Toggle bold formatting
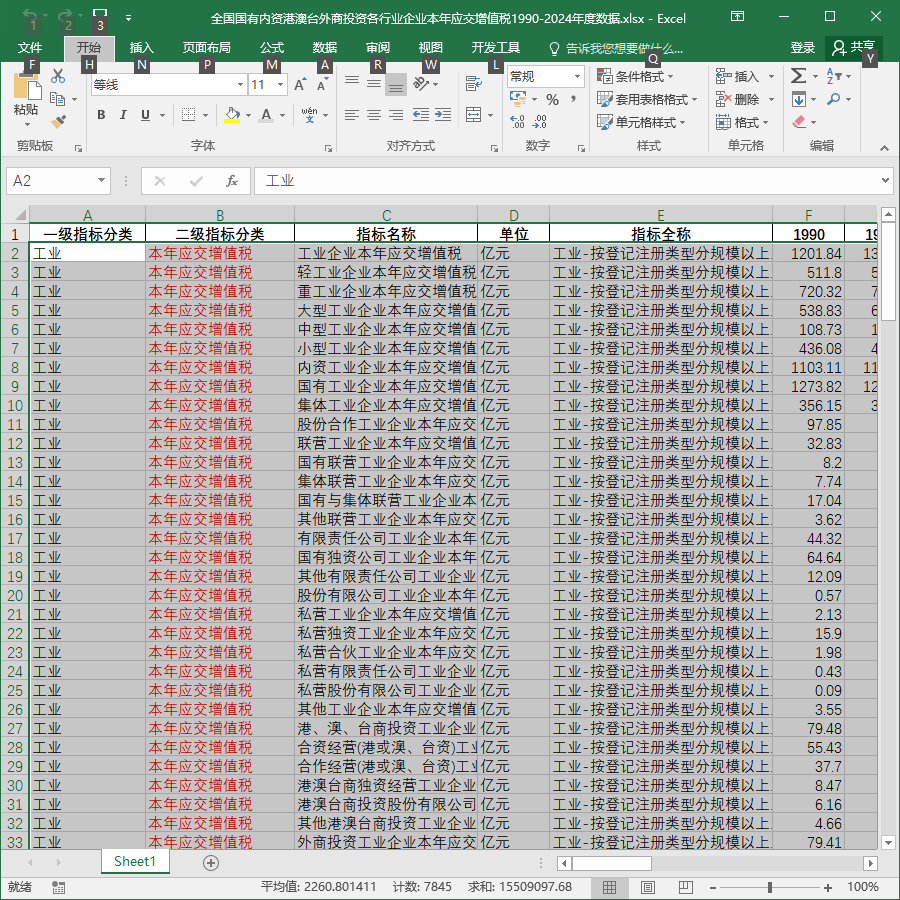Screen dimensions: 900x900 101,115
